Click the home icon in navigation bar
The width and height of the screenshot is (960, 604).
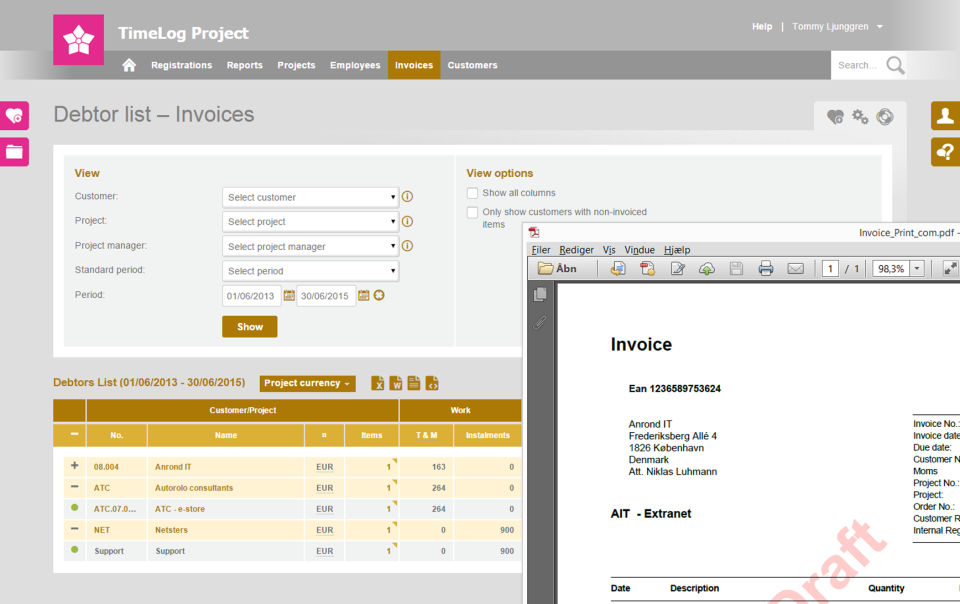(x=129, y=65)
